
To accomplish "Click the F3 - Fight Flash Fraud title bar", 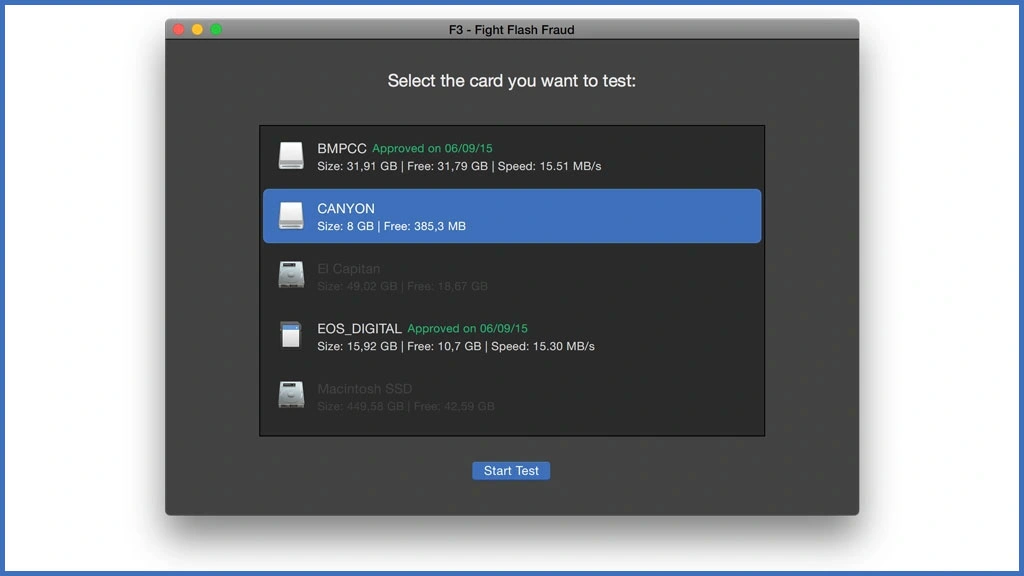I will (x=511, y=30).
